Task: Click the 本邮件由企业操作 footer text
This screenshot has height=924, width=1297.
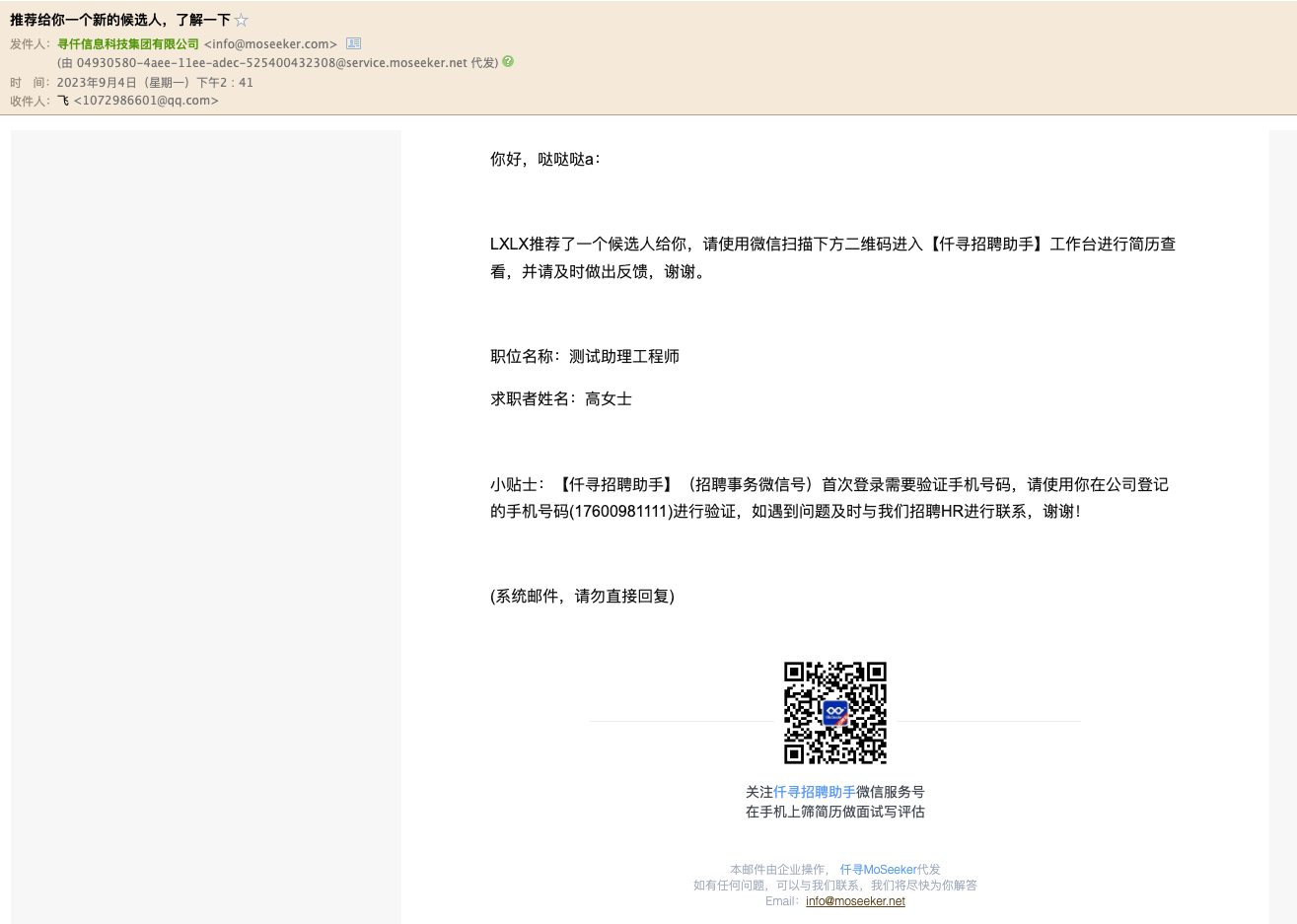Action: [778, 870]
